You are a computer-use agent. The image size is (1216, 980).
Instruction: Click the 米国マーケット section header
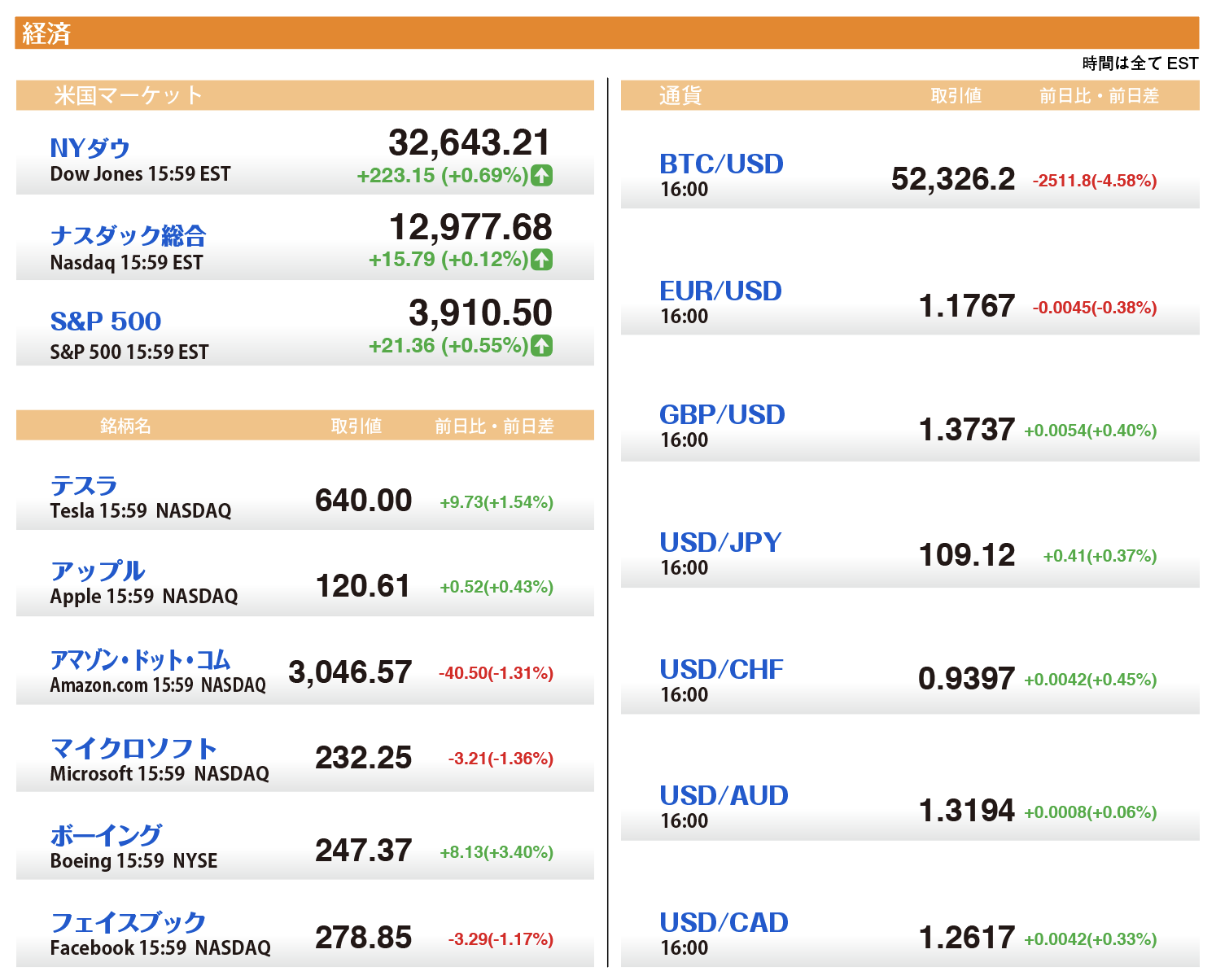tap(128, 95)
